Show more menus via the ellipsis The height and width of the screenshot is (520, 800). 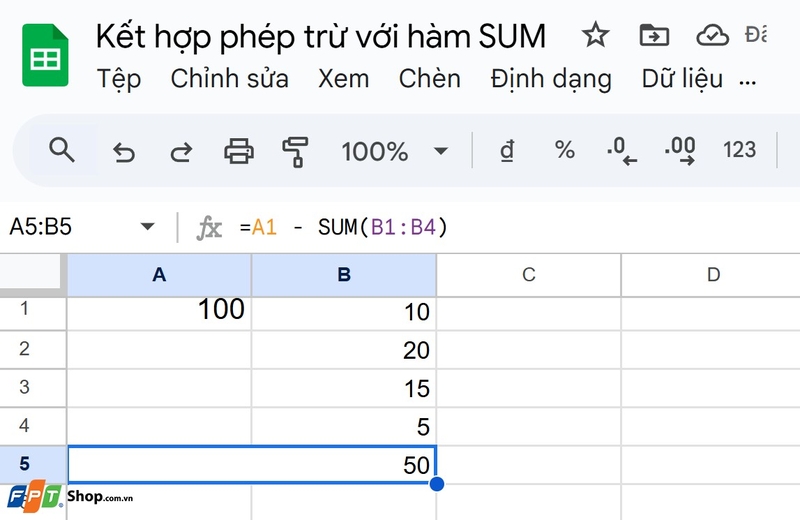[747, 82]
